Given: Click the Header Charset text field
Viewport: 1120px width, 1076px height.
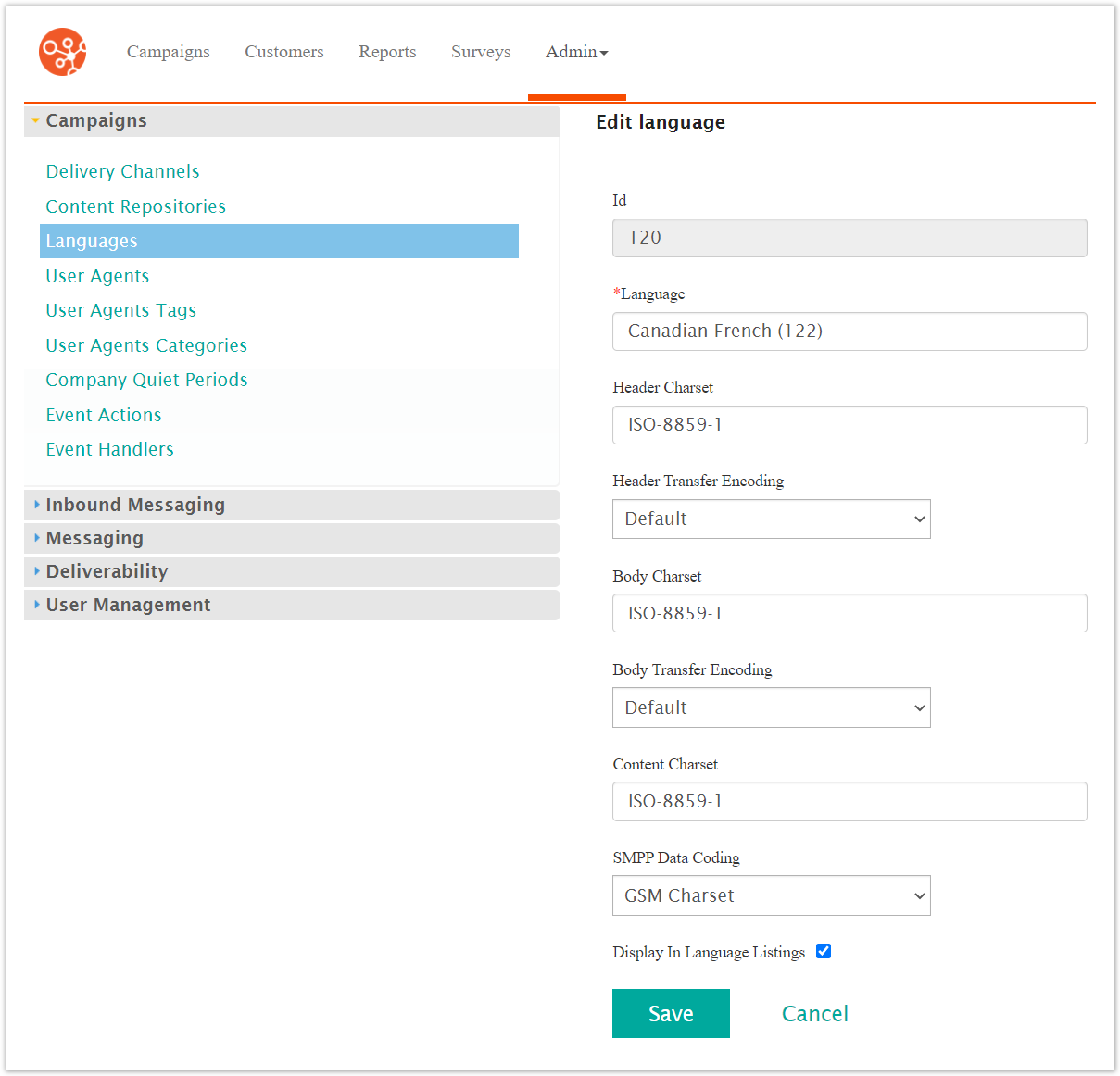Looking at the screenshot, I should pyautogui.click(x=849, y=425).
